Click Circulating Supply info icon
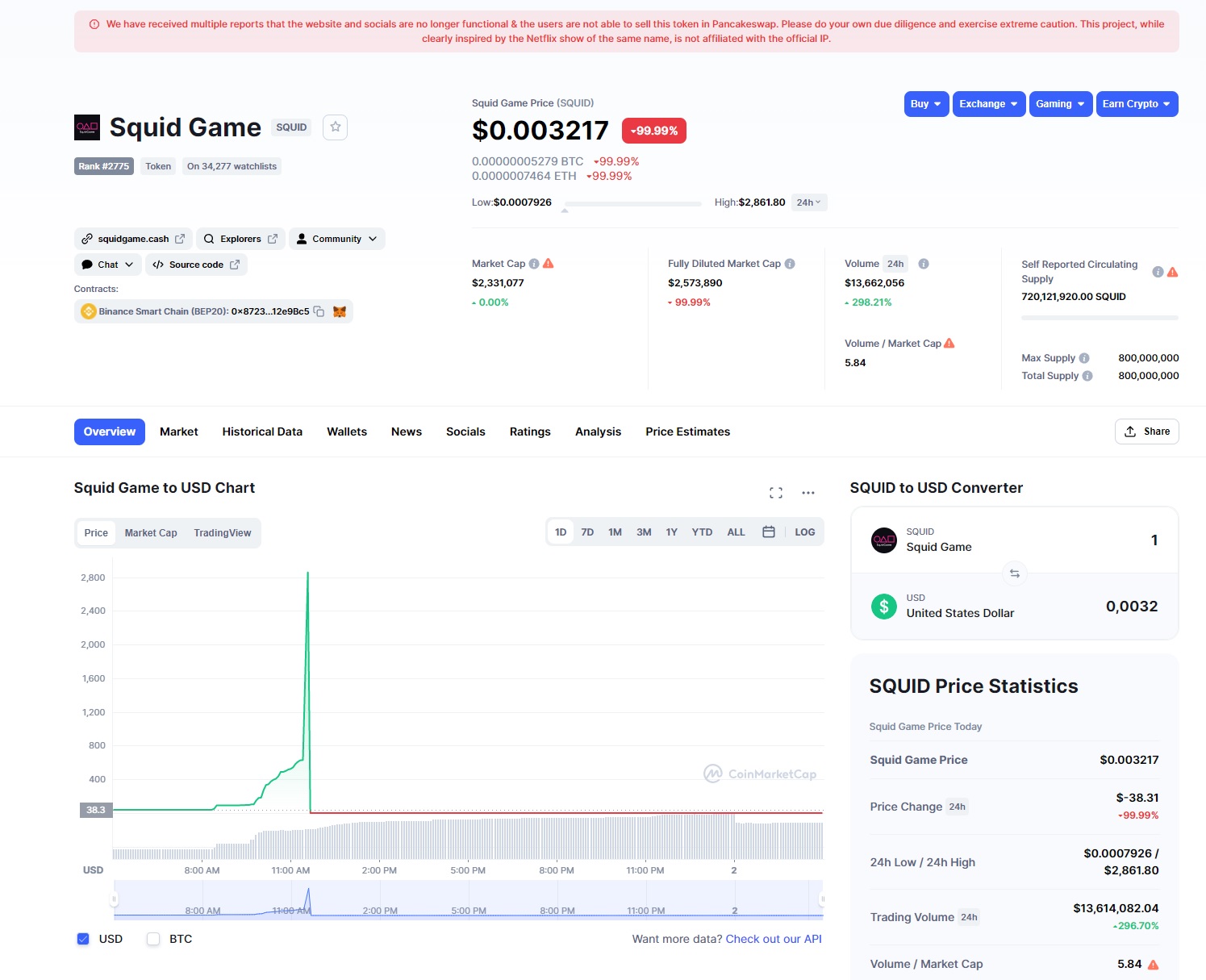 click(x=1158, y=272)
